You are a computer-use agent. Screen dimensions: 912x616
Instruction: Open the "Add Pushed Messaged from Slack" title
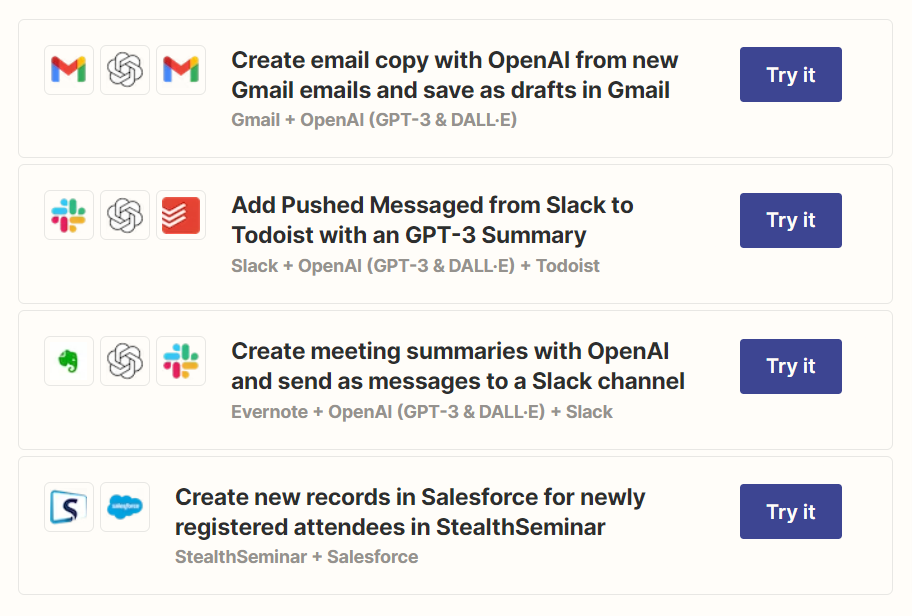pos(432,220)
